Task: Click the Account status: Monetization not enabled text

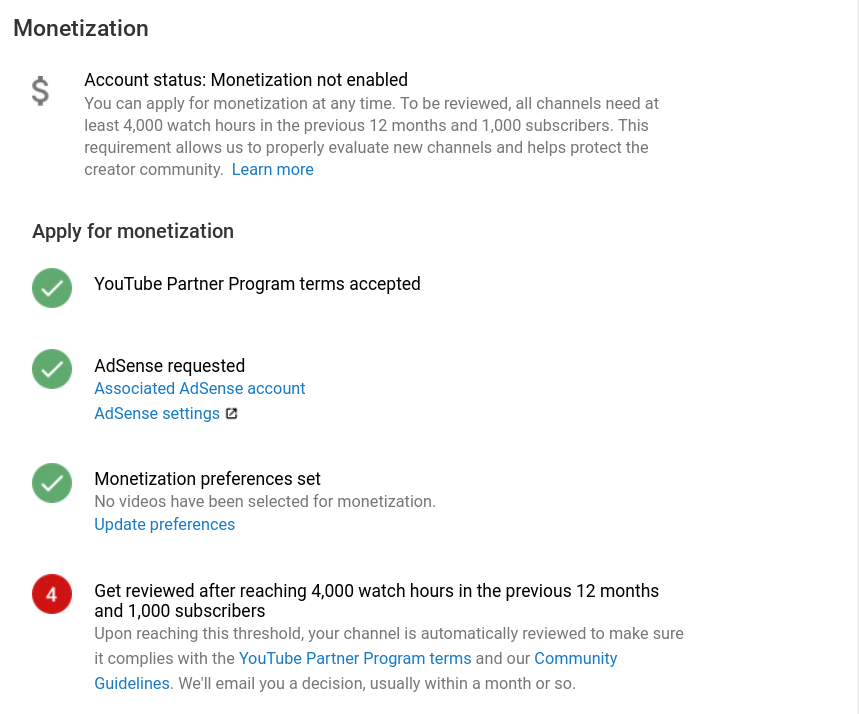Action: 246,80
